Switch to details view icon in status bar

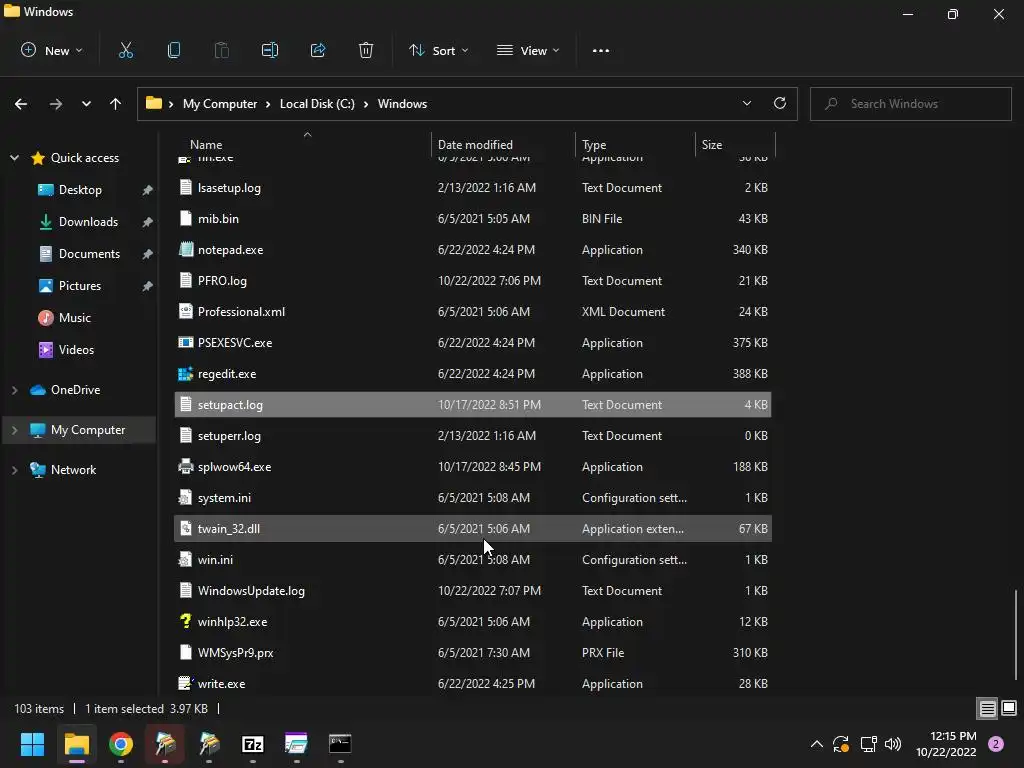point(987,708)
